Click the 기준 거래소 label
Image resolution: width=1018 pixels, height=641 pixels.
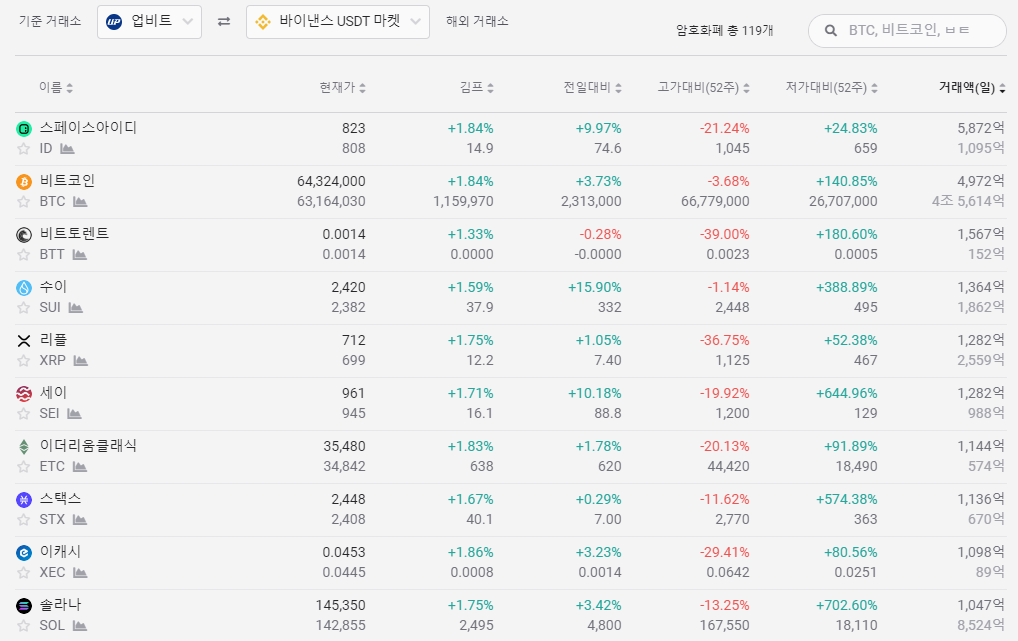[x=50, y=21]
